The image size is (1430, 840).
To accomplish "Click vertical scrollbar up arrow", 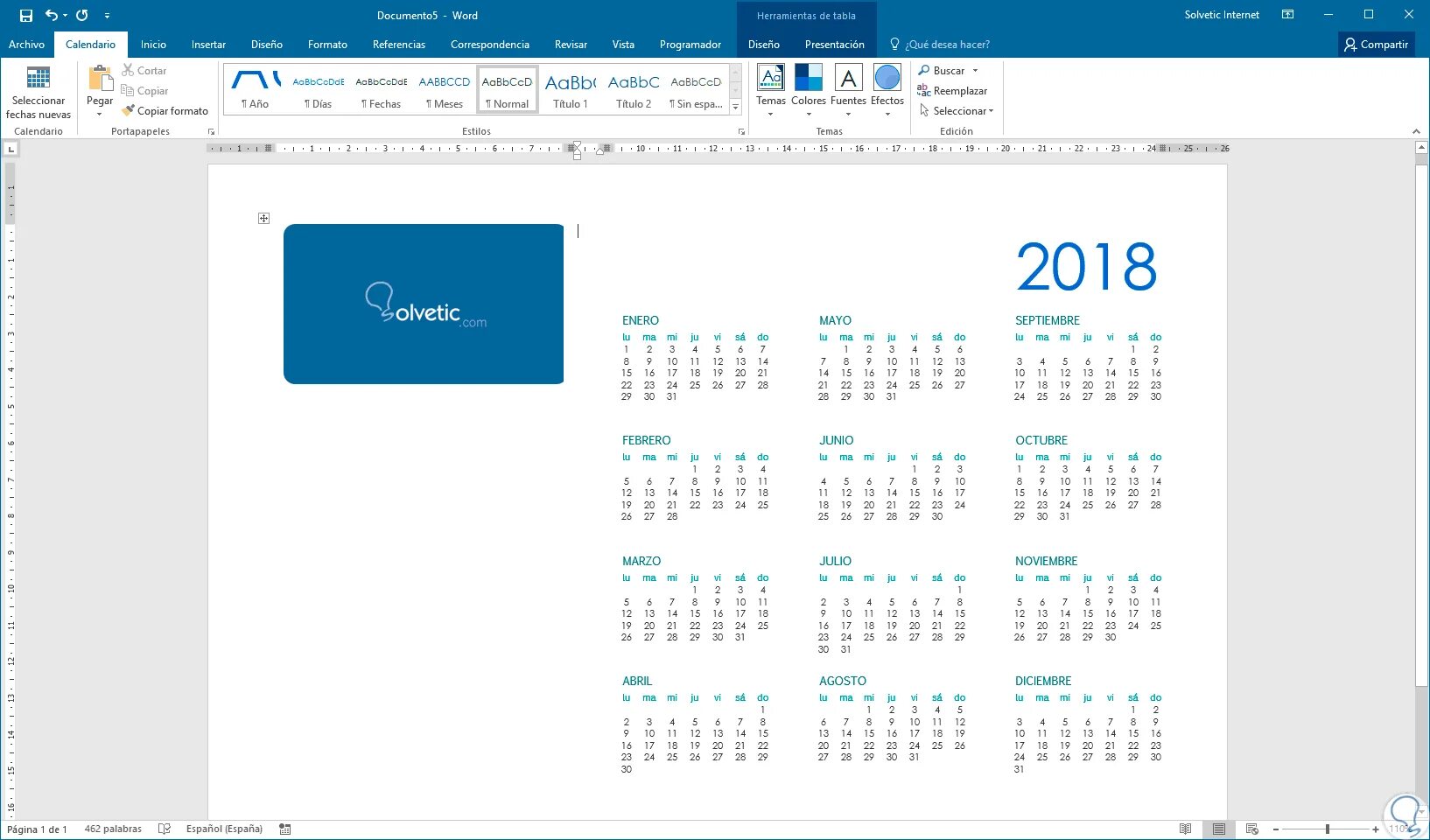I will (1421, 148).
